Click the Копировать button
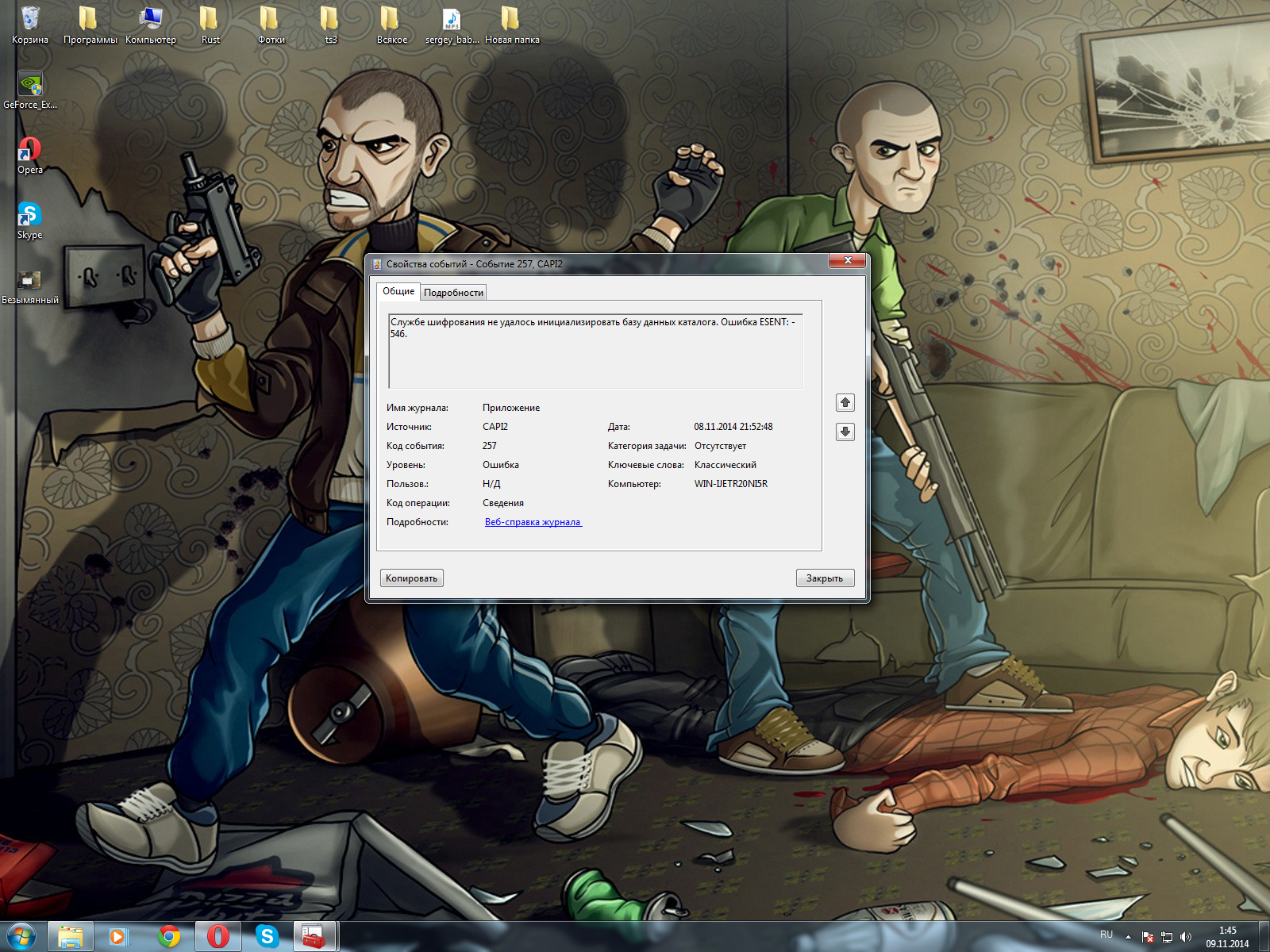 tap(411, 578)
